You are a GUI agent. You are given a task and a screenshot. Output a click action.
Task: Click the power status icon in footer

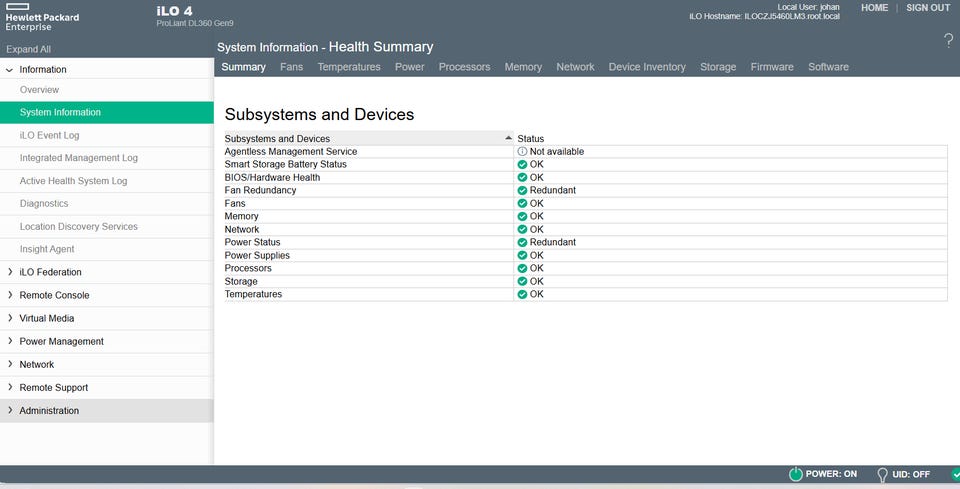tap(795, 474)
